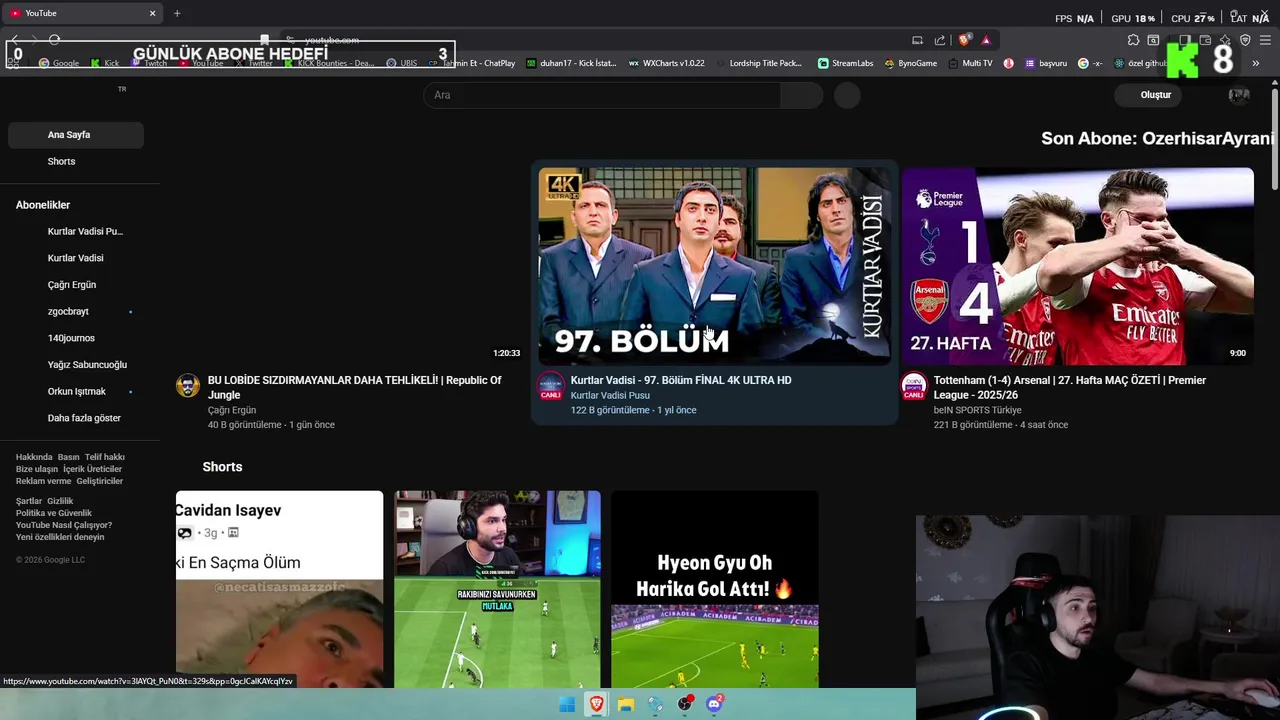This screenshot has width=1280, height=720.
Task: Open the başvuru bookmark
Action: click(1046, 63)
